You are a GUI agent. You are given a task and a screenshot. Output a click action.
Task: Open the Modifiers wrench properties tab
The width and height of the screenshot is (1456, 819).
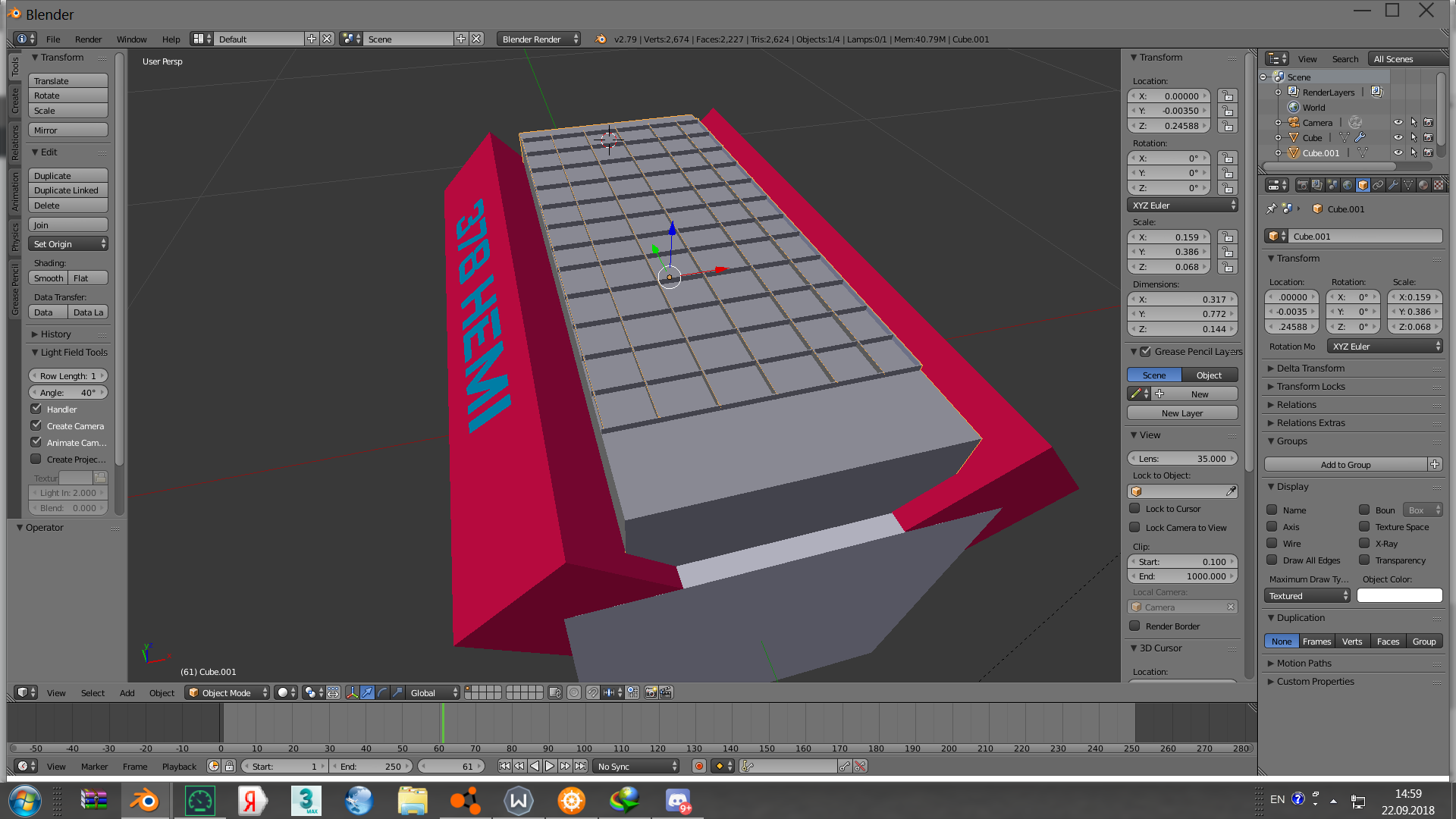pos(1393,185)
